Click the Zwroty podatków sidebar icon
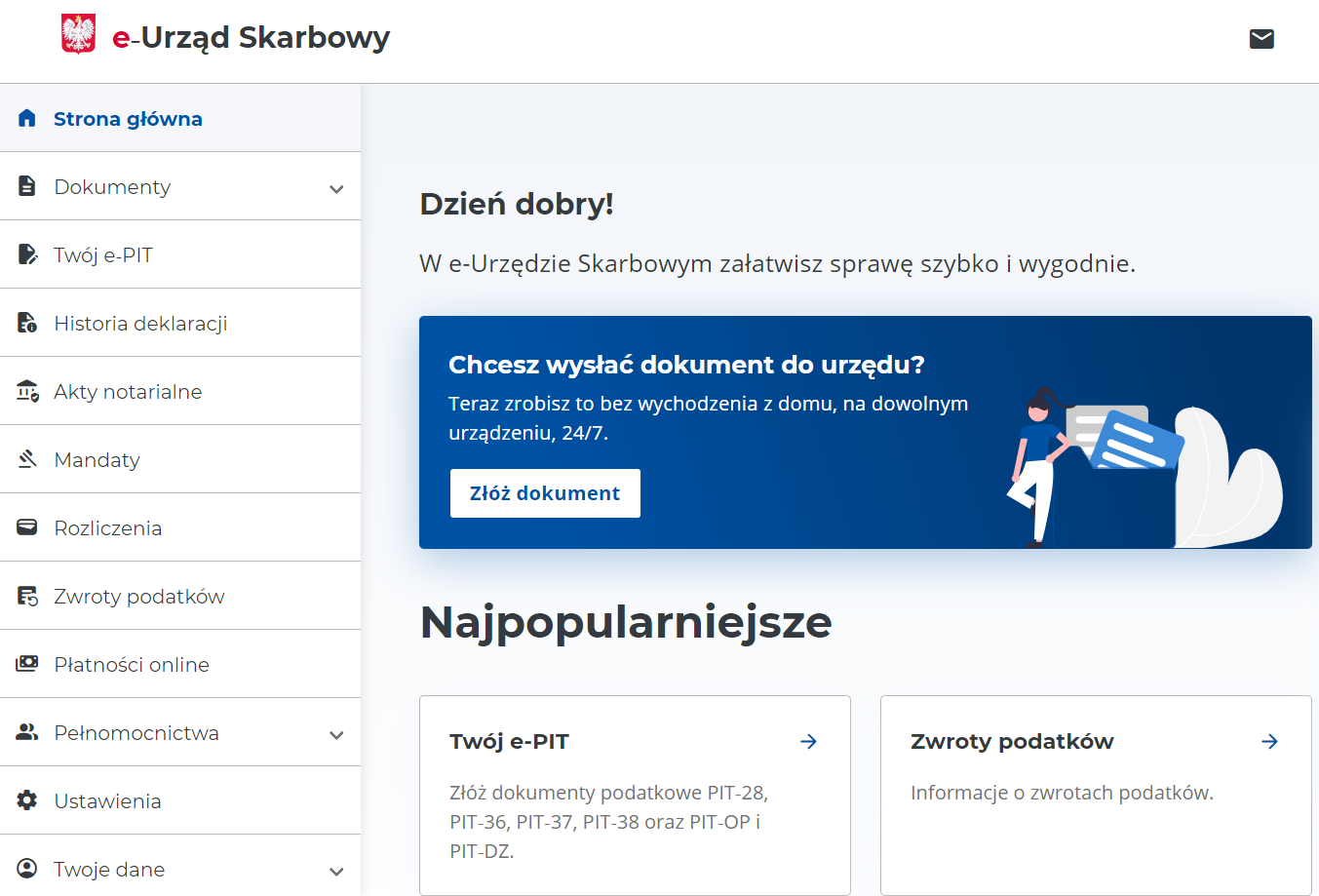Image resolution: width=1319 pixels, height=896 pixels. pos(27,596)
